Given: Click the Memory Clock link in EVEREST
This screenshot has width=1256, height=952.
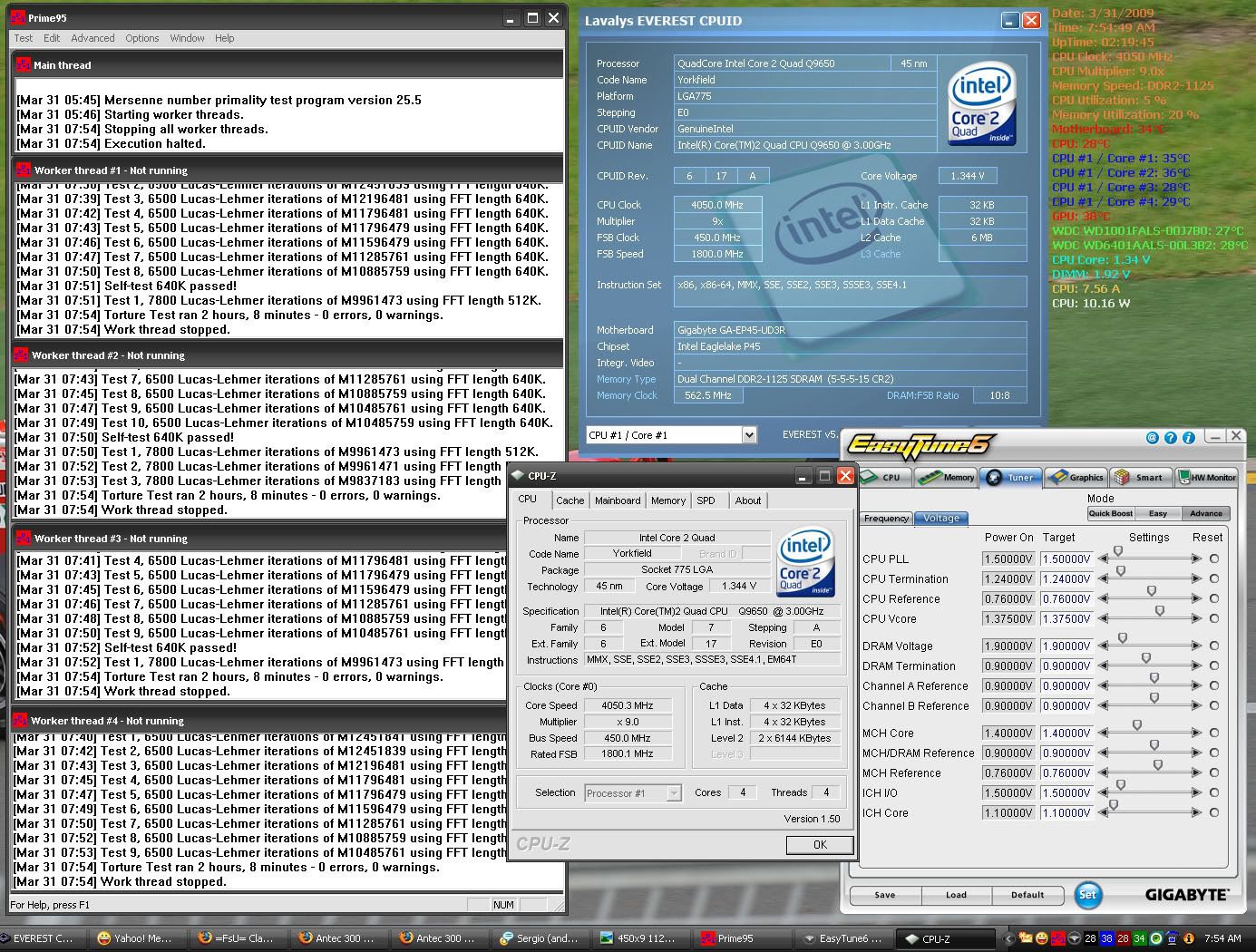Looking at the screenshot, I should (x=627, y=395).
